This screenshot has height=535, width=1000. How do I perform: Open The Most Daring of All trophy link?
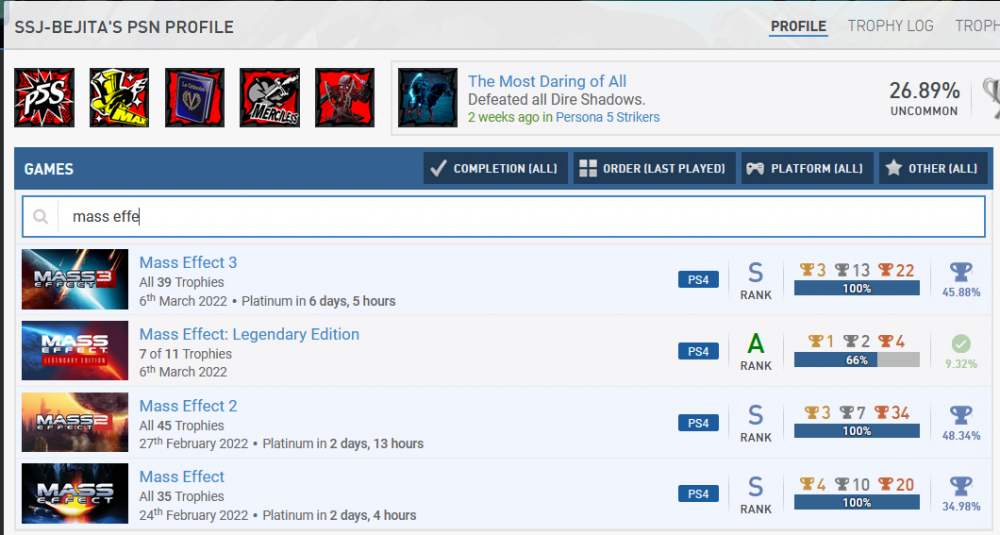tap(547, 81)
